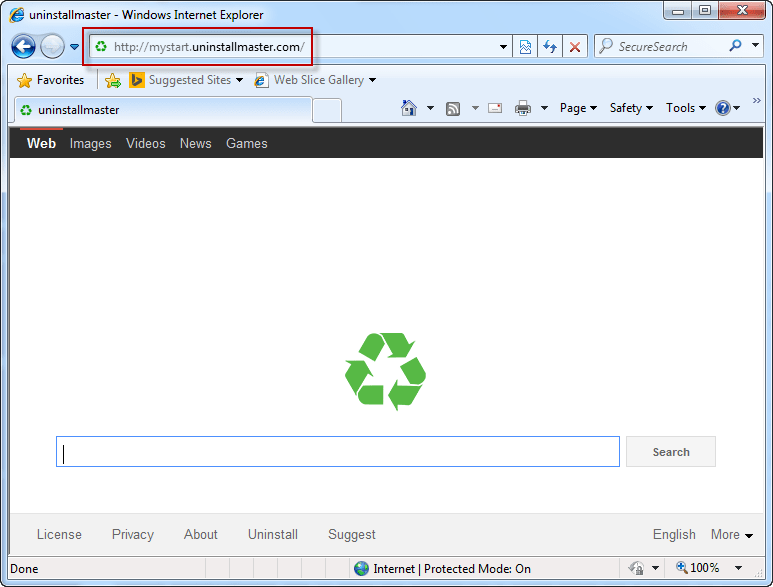The height and width of the screenshot is (587, 773).
Task: Expand the zoom level dropdown arrow
Action: 738,568
